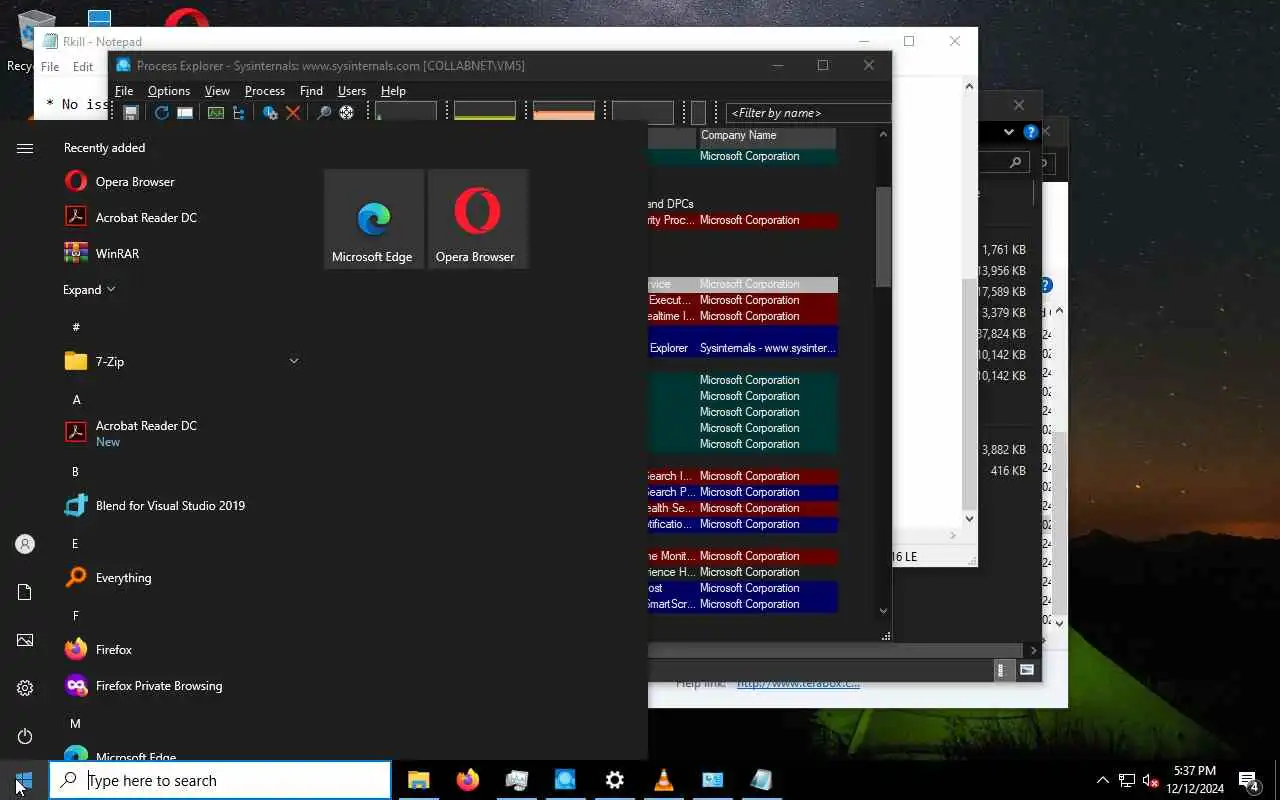Click the taskbar search box
Image resolution: width=1280 pixels, height=800 pixels.
pos(220,780)
